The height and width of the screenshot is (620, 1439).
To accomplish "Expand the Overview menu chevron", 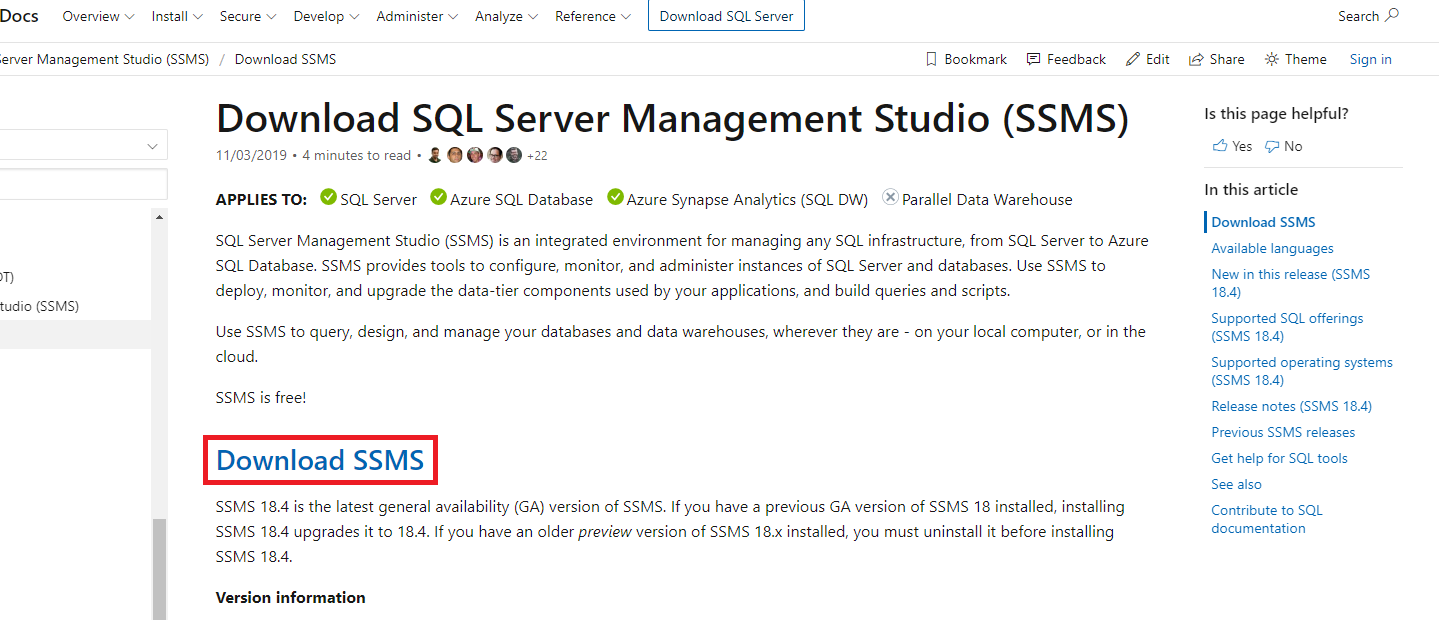I will [129, 16].
